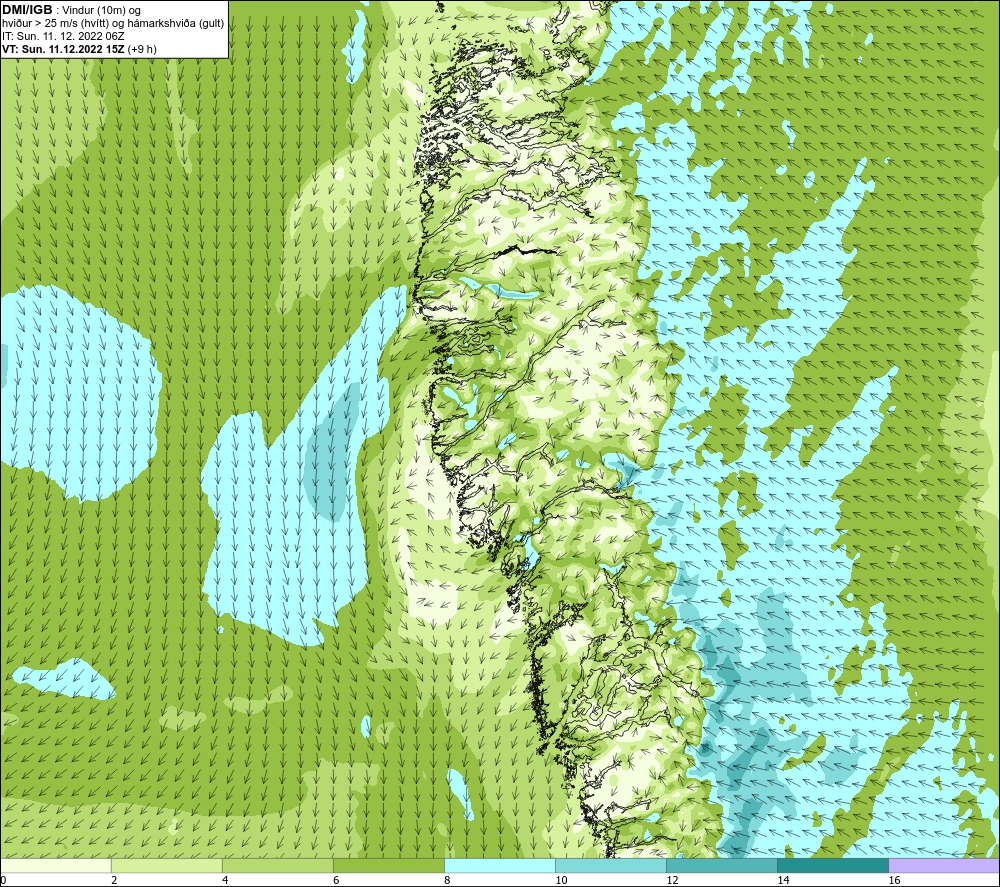The height and width of the screenshot is (887, 1000).
Task: Click the "DMI/IGB" title text
Action: [27, 10]
